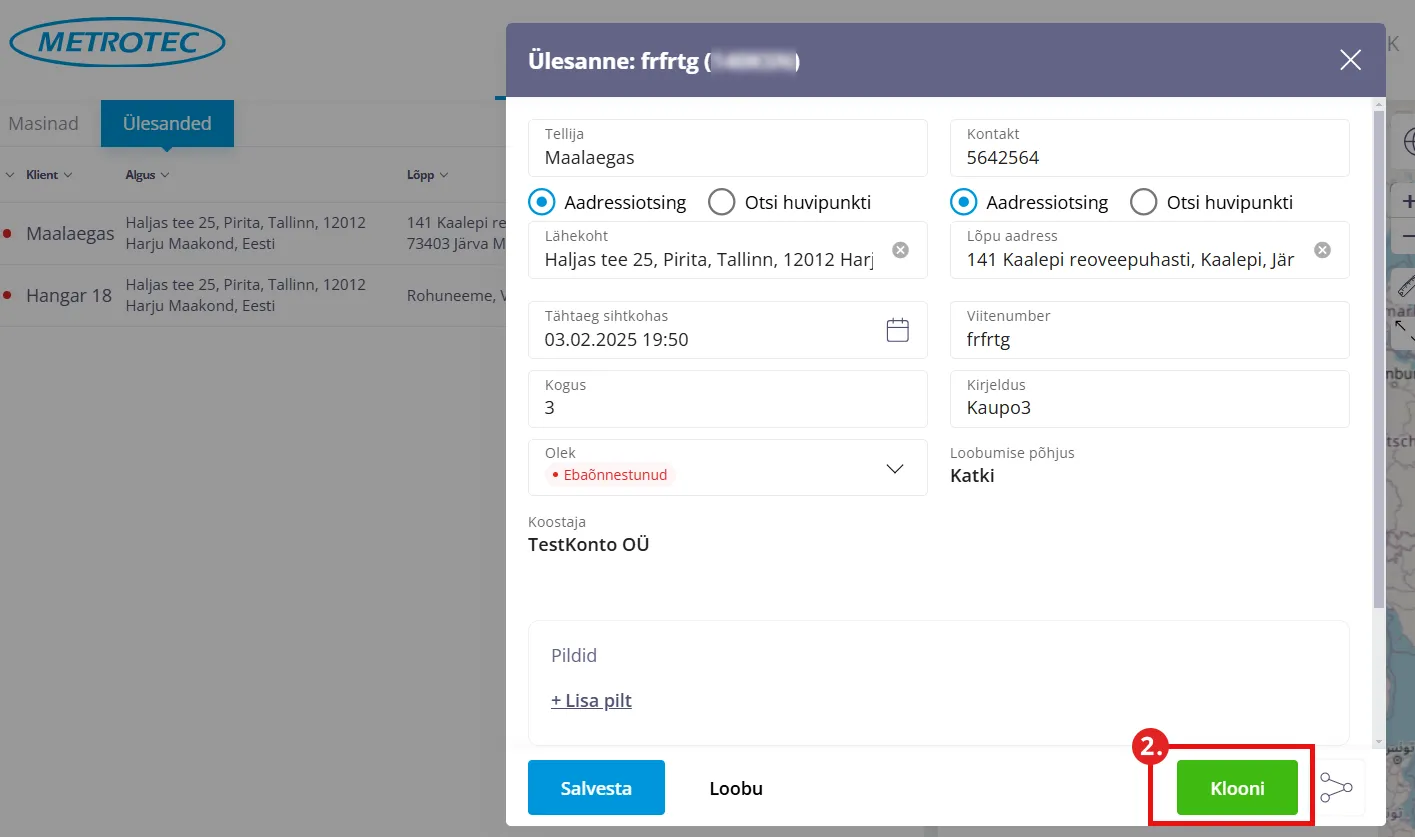Open the Hangar 18 task row
1415x837 pixels.
click(252, 296)
